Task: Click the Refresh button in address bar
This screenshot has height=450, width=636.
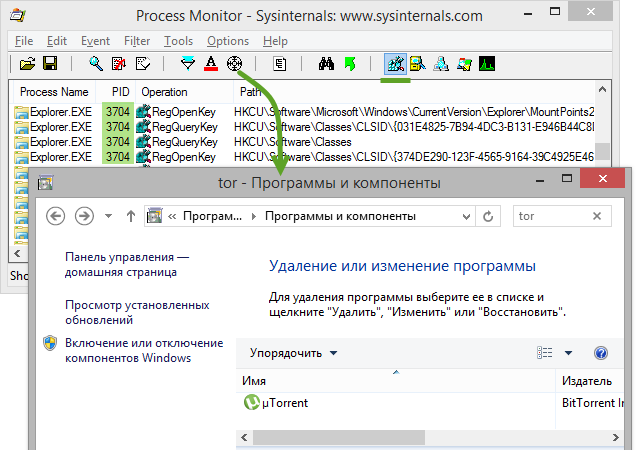Action: 488,216
